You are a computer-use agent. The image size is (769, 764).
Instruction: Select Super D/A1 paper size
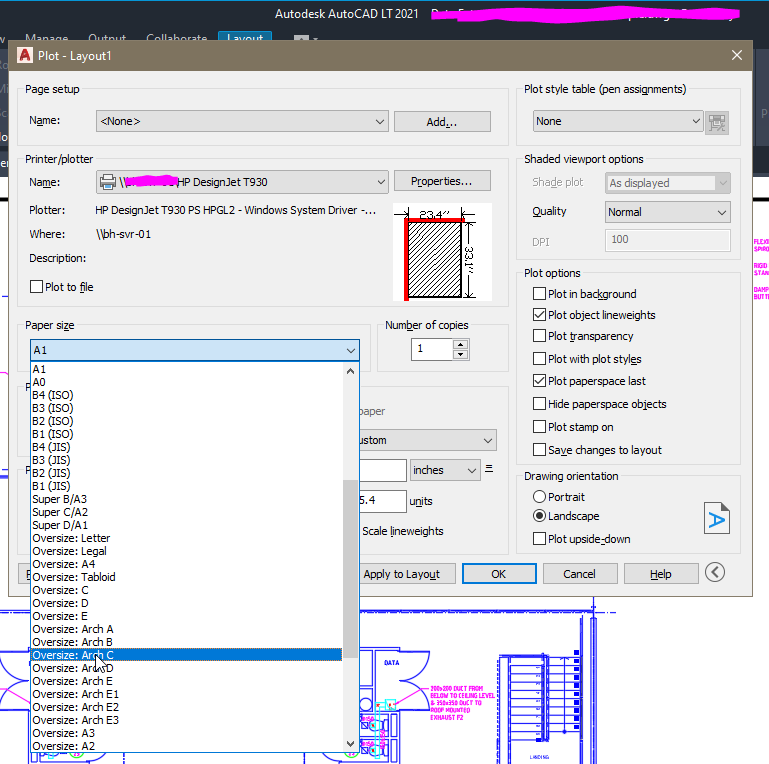(x=186, y=525)
